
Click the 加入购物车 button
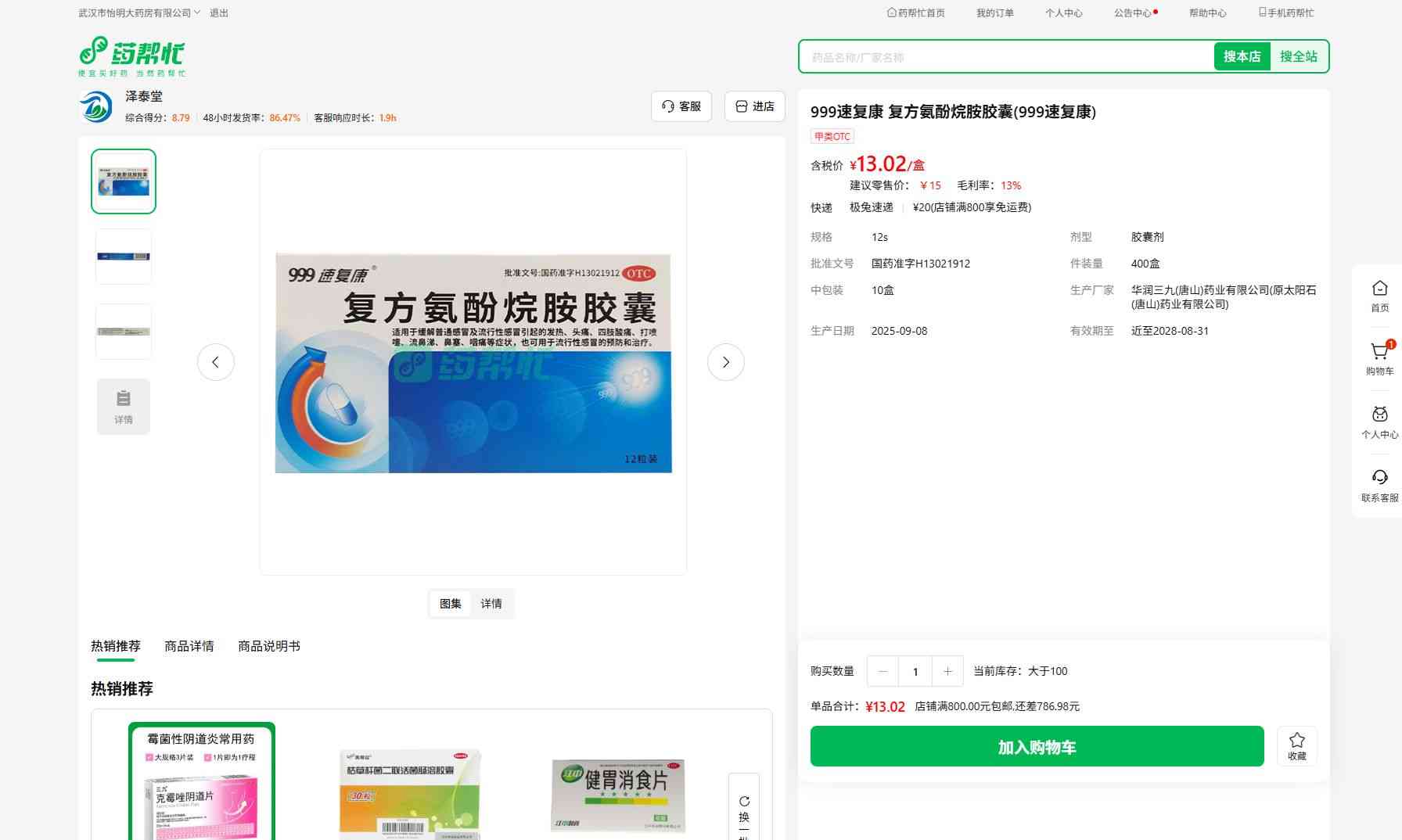tap(1037, 746)
